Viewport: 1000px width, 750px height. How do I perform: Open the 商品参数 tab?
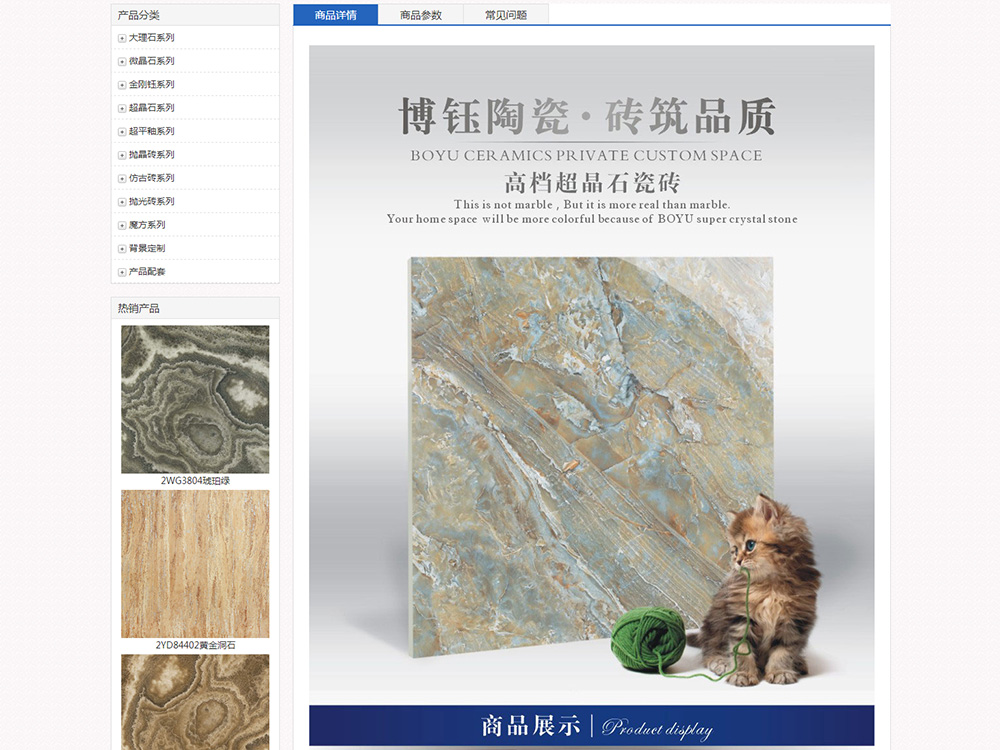point(421,15)
